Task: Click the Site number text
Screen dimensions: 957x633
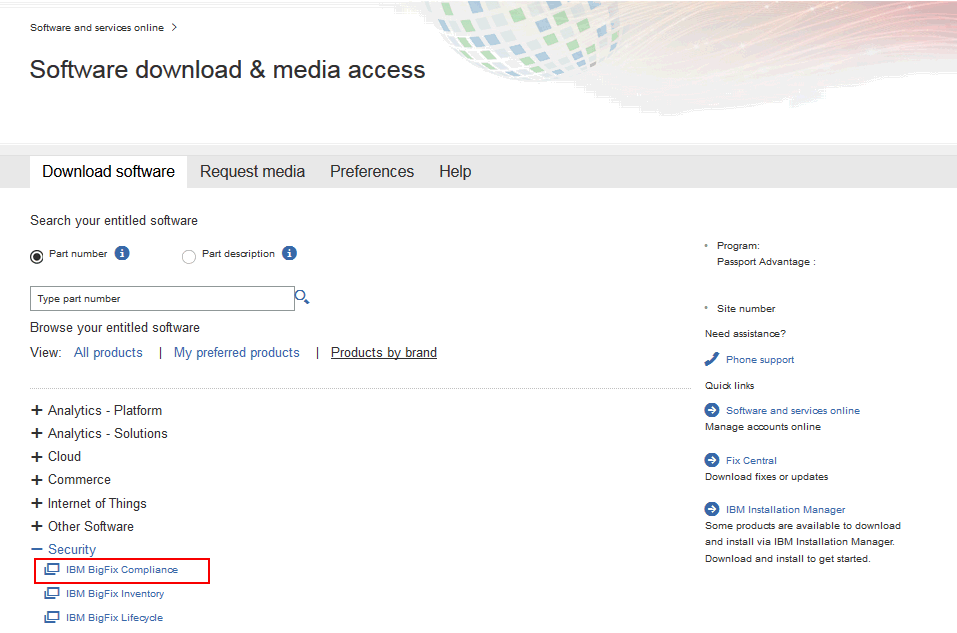Action: click(746, 308)
